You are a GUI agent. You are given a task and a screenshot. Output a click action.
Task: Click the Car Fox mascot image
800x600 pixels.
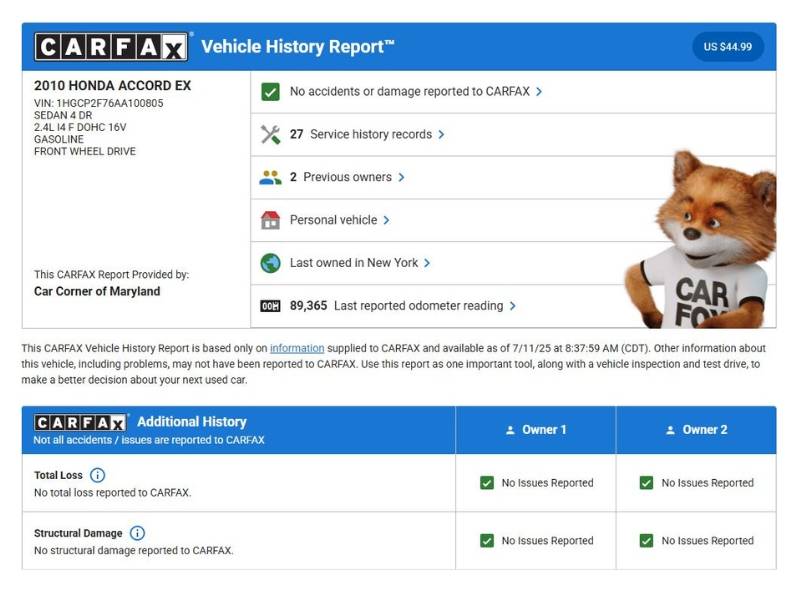pos(702,240)
